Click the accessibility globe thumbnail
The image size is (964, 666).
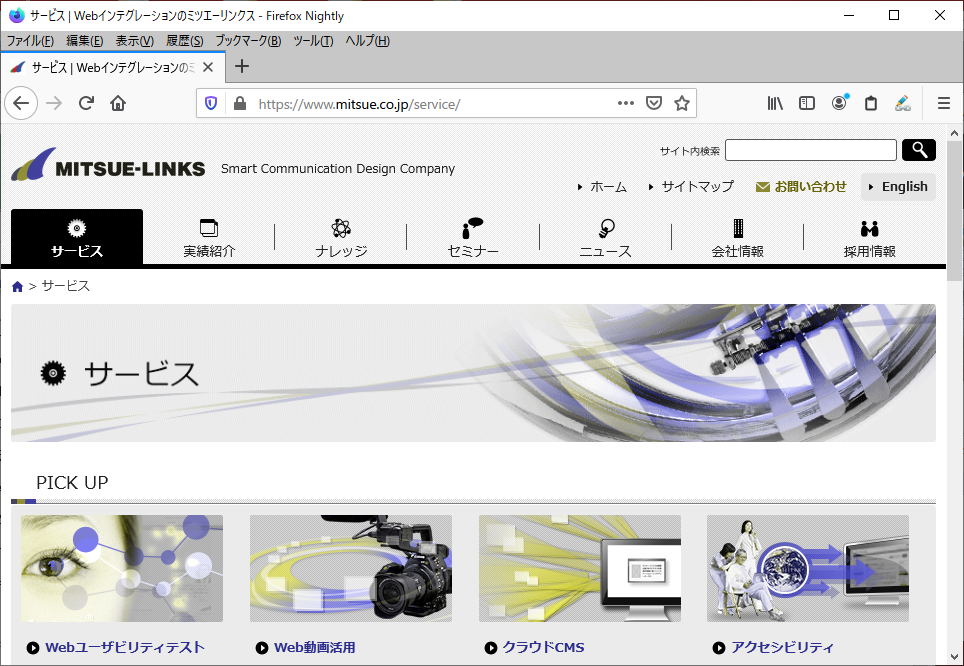(x=808, y=568)
